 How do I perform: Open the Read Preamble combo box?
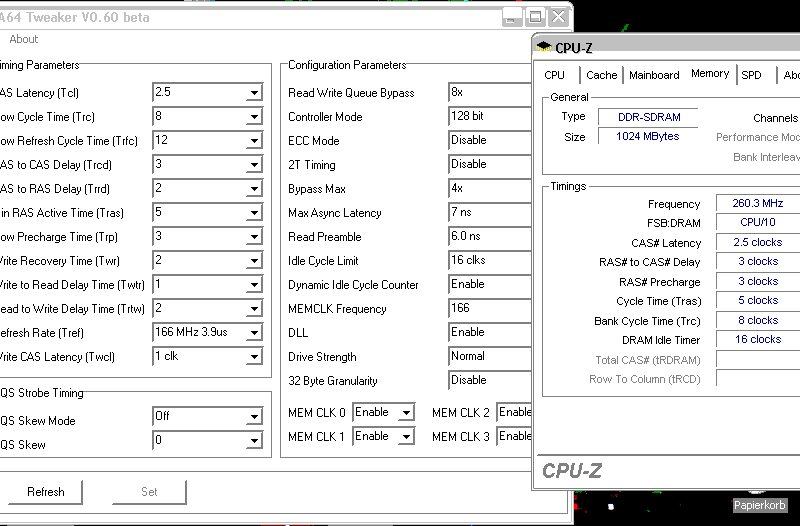[x=490, y=236]
